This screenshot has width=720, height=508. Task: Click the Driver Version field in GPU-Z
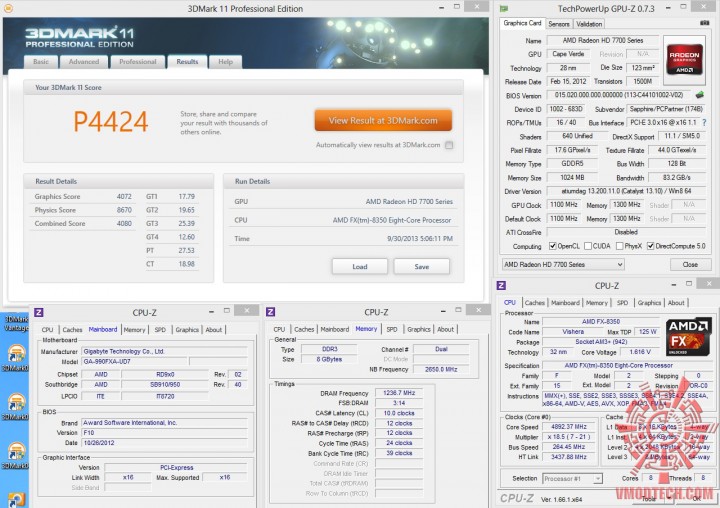[x=626, y=191]
